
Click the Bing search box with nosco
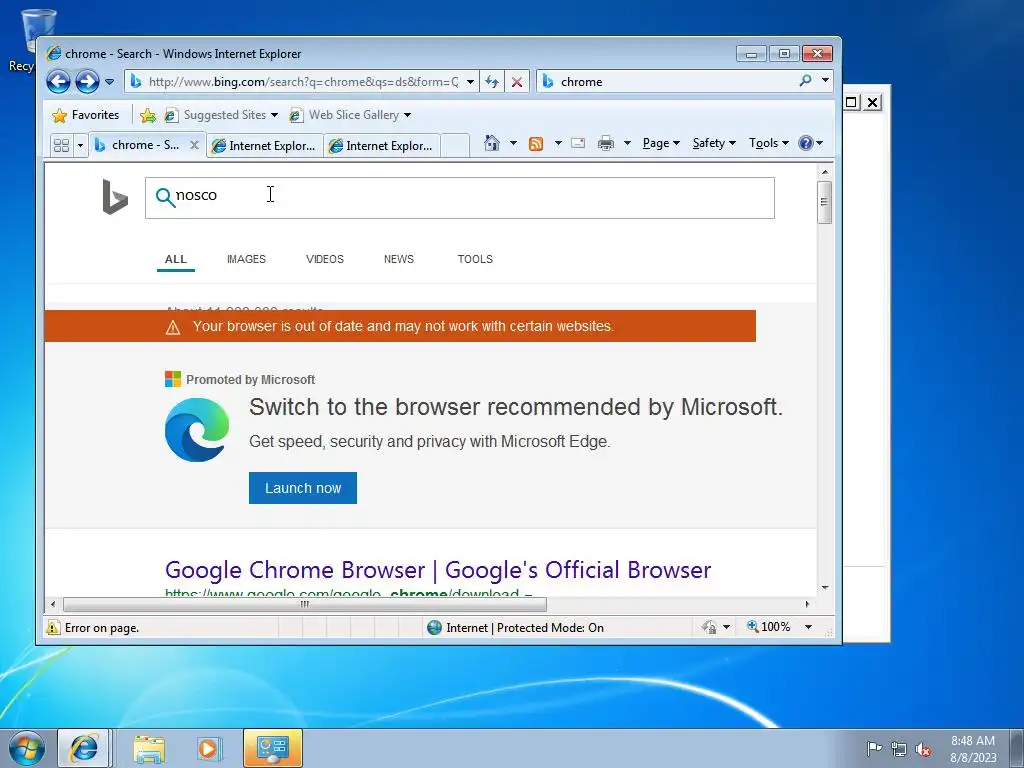point(460,197)
